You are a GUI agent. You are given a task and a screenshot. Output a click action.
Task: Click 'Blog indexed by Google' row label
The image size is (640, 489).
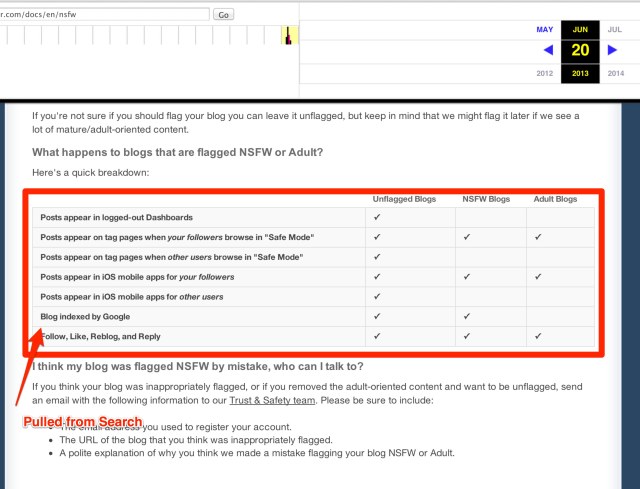tap(85, 317)
